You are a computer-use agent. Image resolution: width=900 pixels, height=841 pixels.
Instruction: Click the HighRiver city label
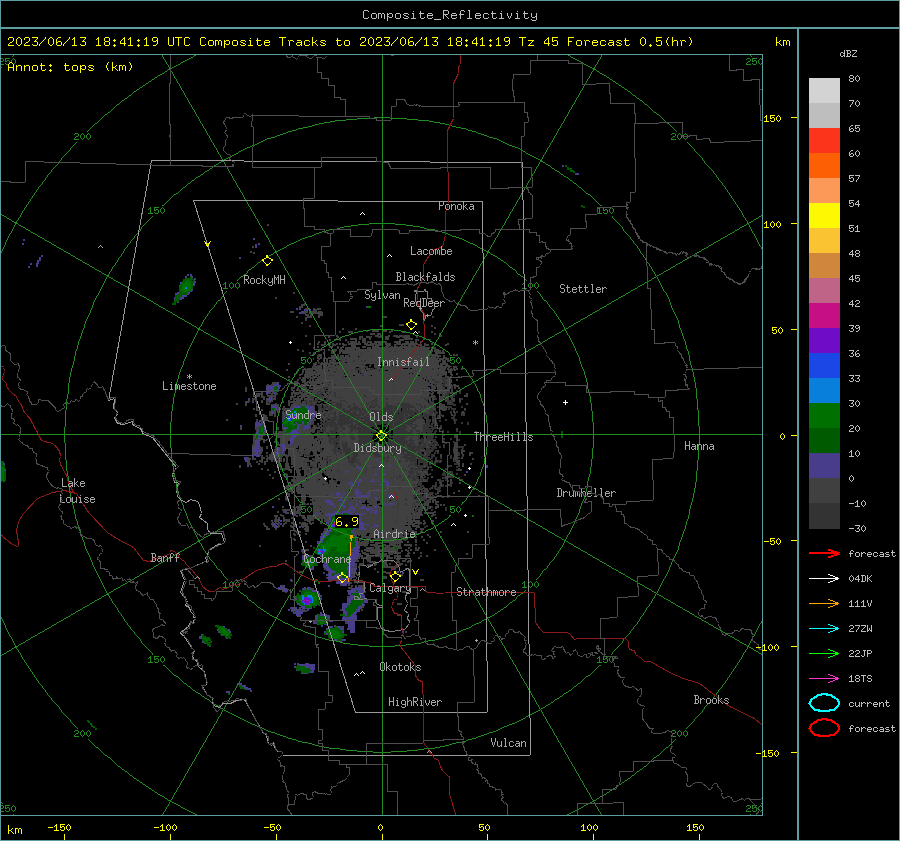coord(415,702)
